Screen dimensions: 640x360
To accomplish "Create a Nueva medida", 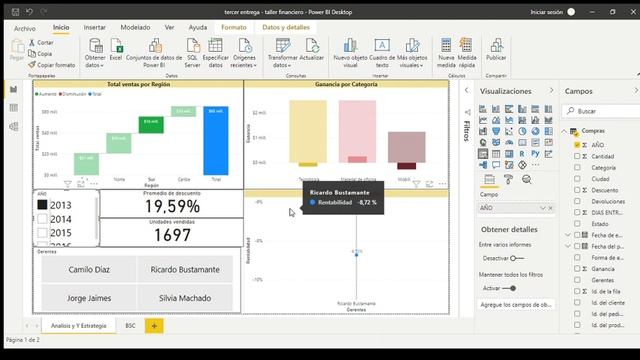I will click(x=446, y=53).
